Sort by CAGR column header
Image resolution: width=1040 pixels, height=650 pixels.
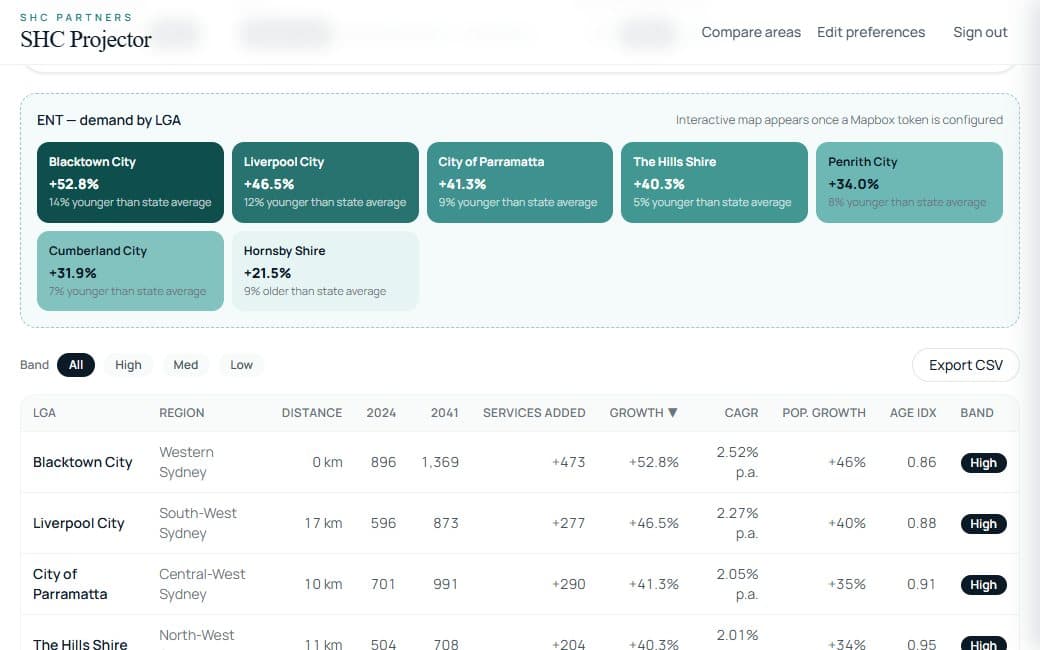(741, 413)
